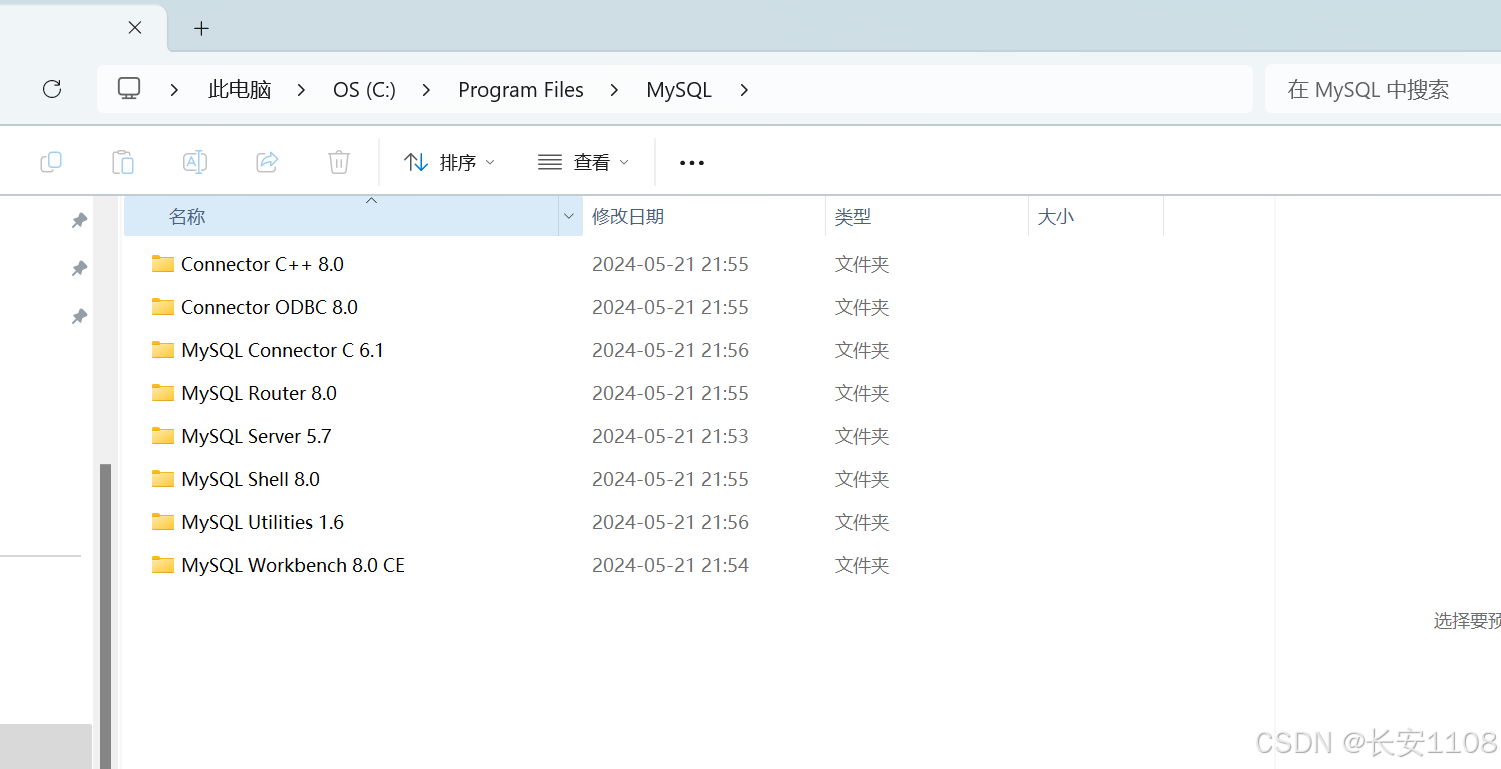Click the topmost pin icon in the sidebar
Viewport: 1501px width, 769px height.
pyautogui.click(x=79, y=220)
